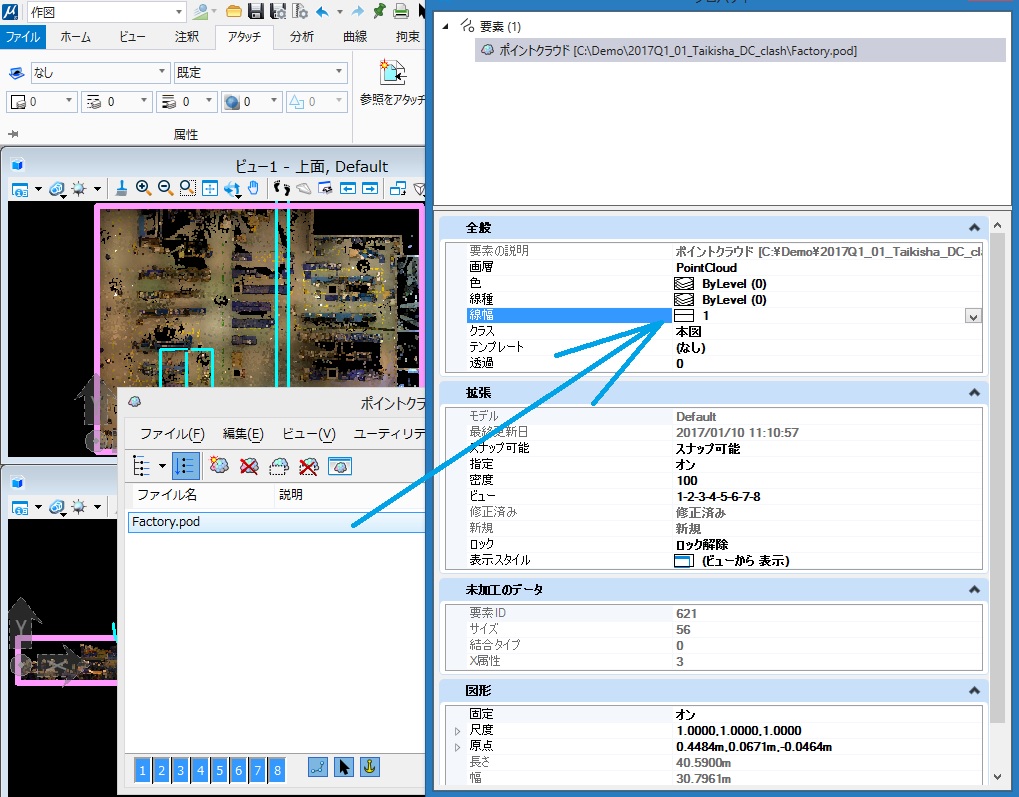Image resolution: width=1019 pixels, height=797 pixels.
Task: Open the 既定 template dropdown
Action: (x=339, y=71)
